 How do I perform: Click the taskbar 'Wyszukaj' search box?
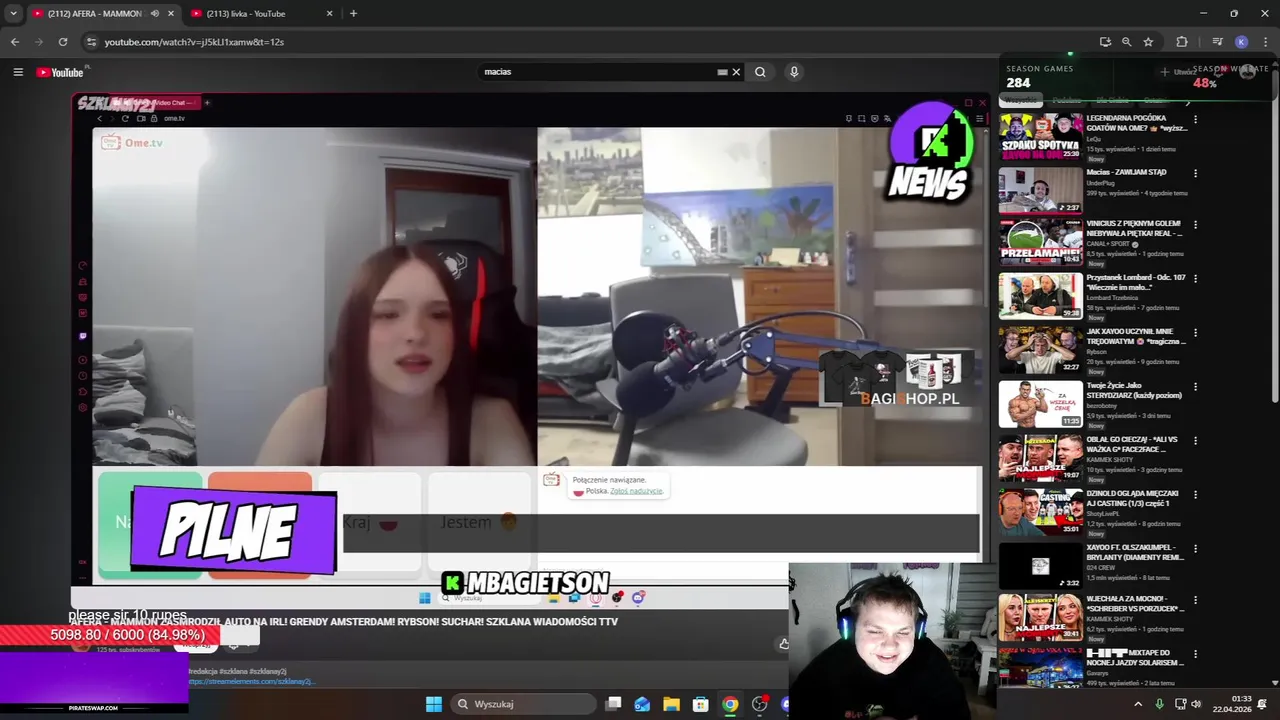click(522, 704)
